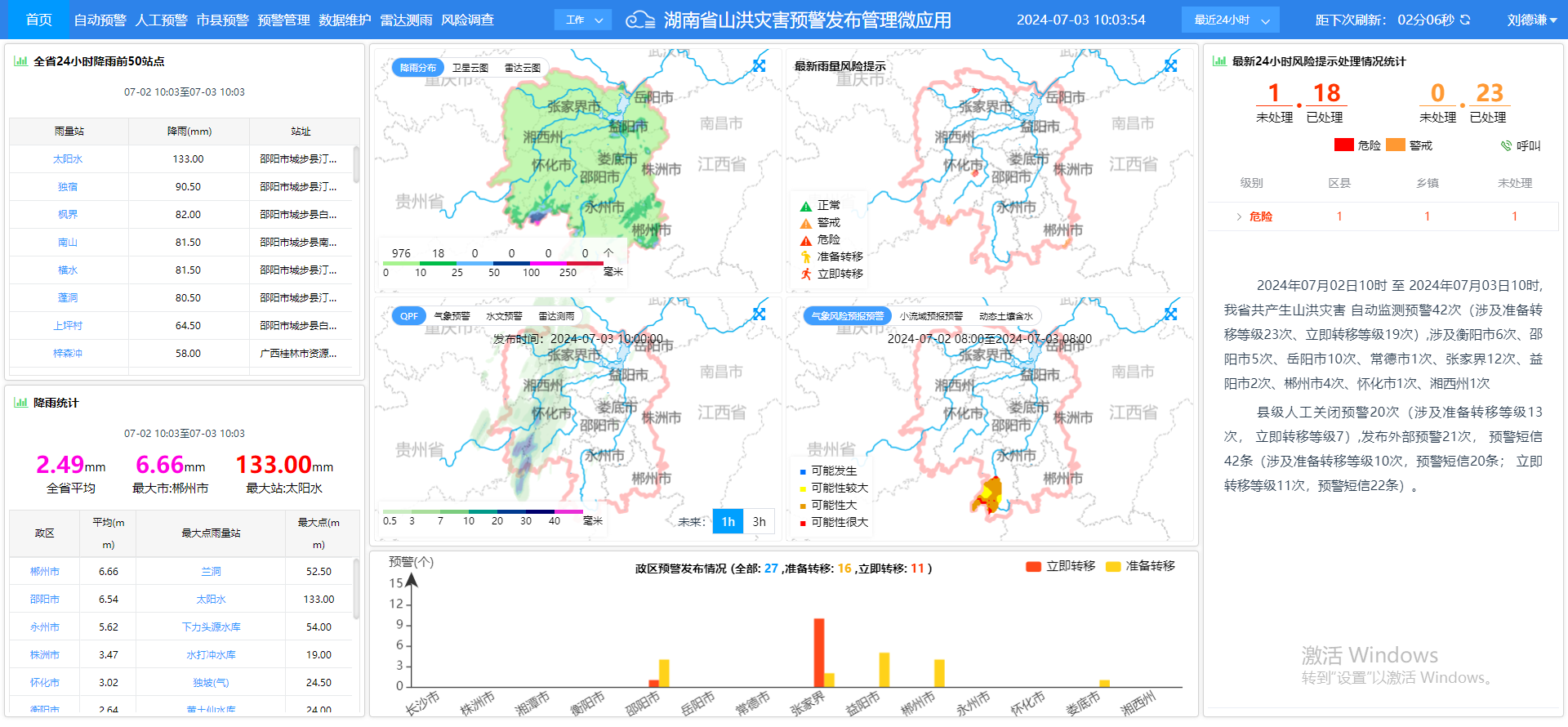Click the 呼叫 phone call icon
This screenshot has width=1568, height=727.
click(x=1506, y=145)
